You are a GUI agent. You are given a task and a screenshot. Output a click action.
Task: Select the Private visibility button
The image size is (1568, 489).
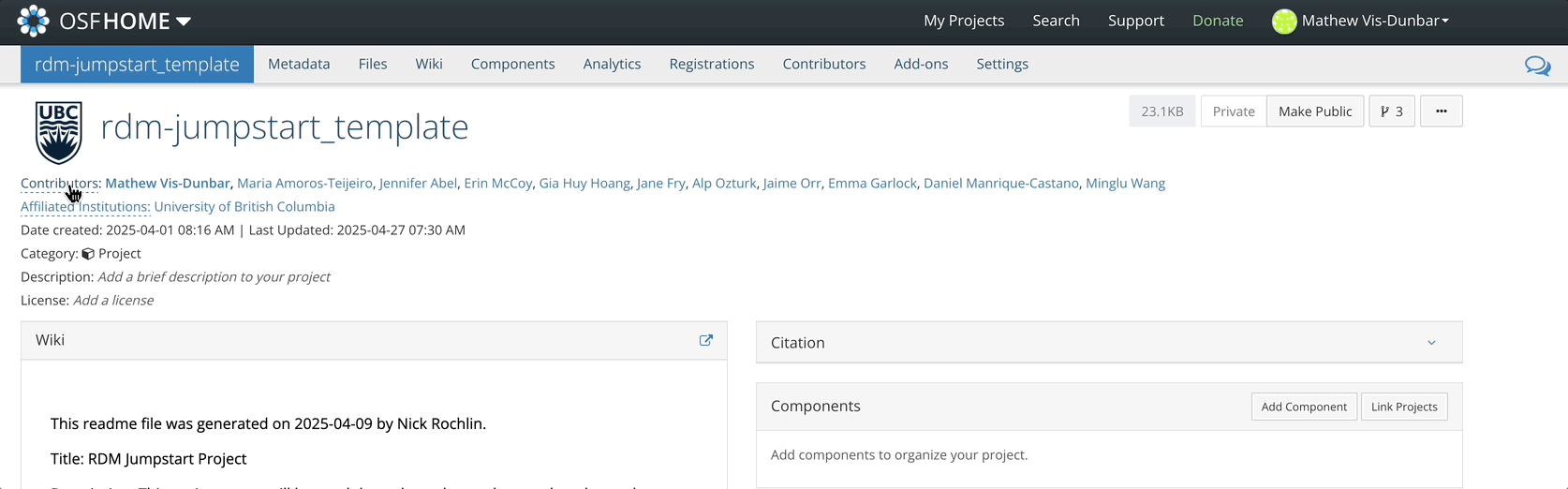1234,111
